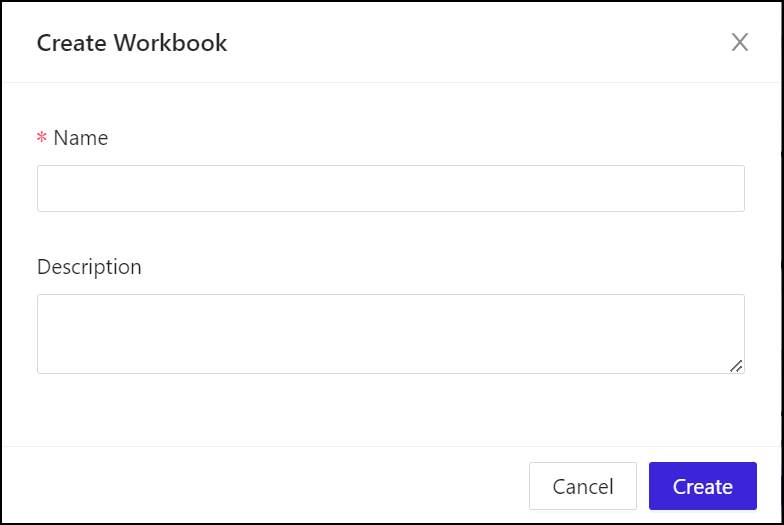Screen dimensions: 784x525
Task: Click the corner grip of Description textarea
Action: (736, 366)
